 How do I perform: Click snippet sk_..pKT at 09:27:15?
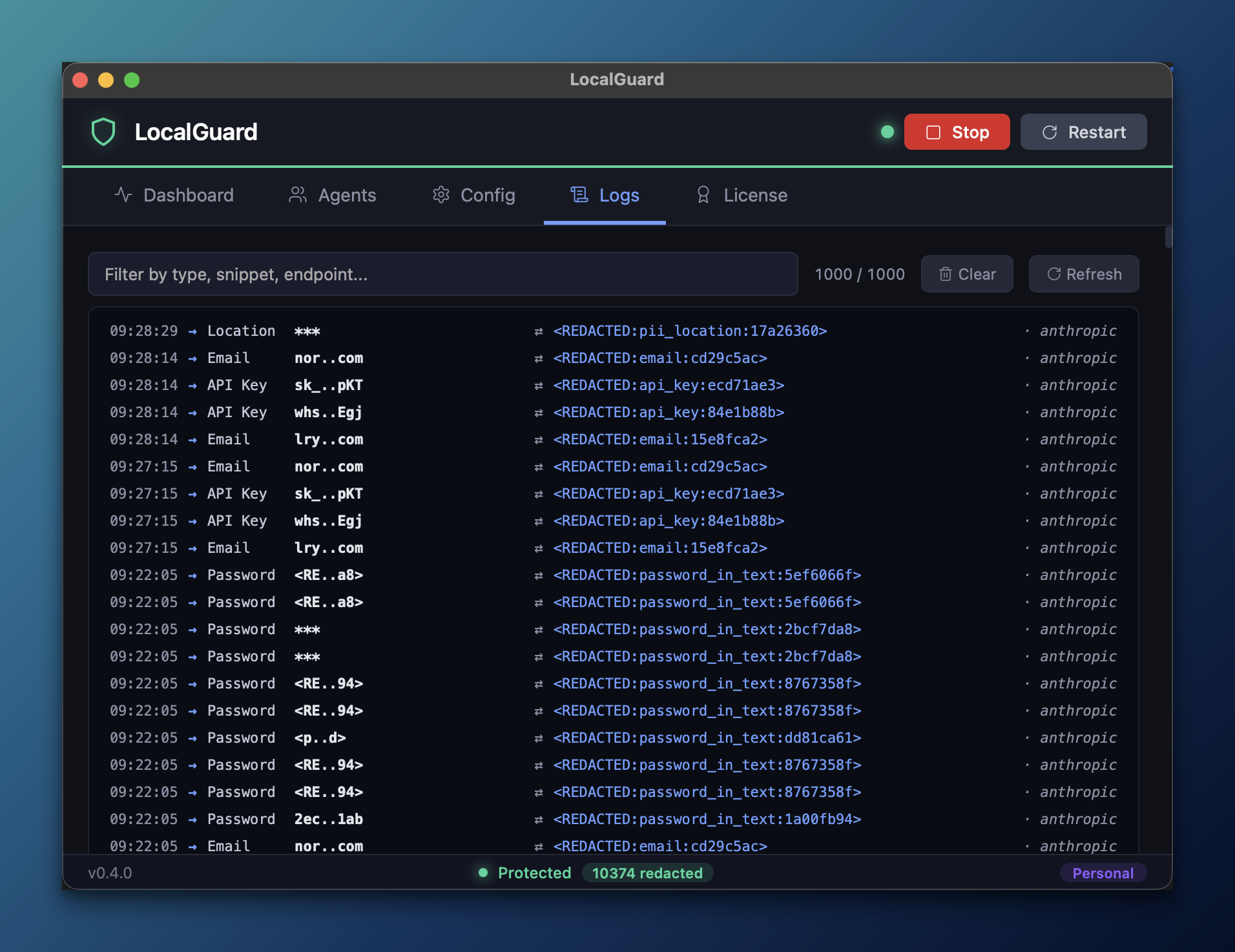tap(328, 493)
